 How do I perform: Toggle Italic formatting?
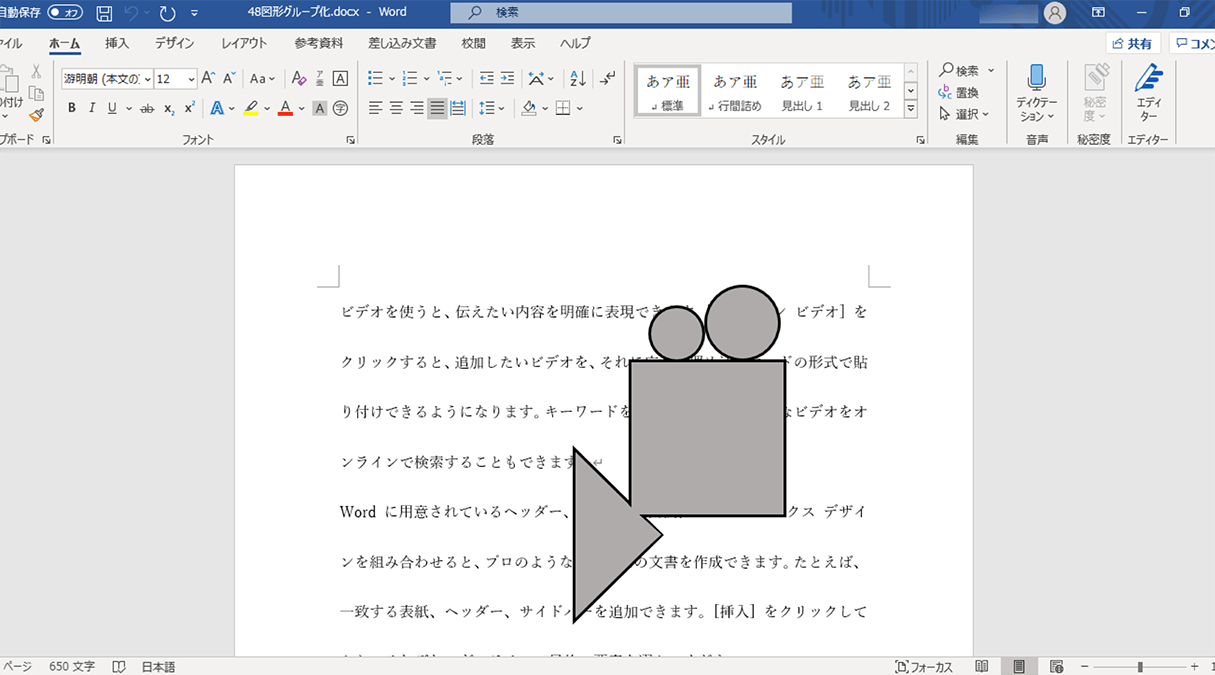92,108
